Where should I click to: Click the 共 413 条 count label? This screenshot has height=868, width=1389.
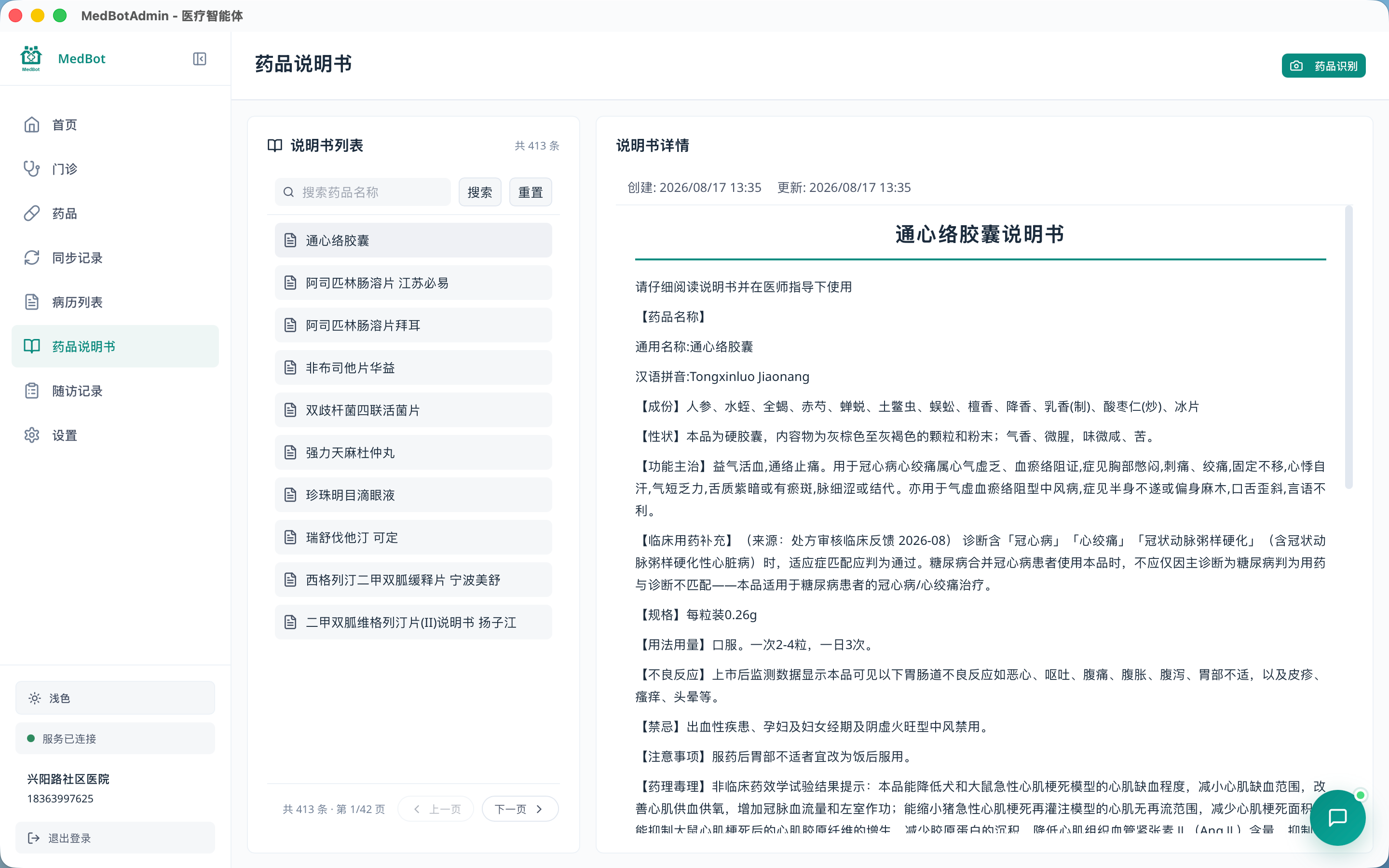537,145
